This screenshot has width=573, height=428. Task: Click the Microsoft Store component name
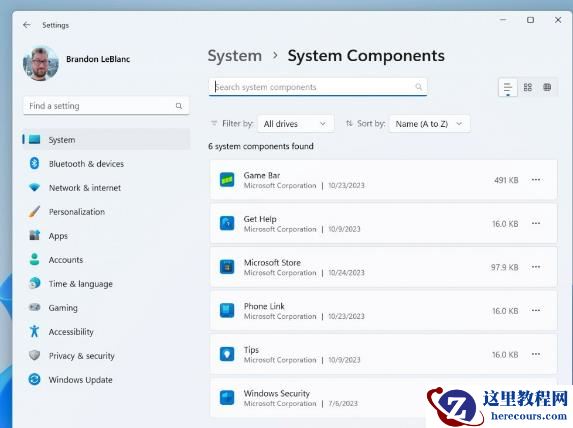272,262
